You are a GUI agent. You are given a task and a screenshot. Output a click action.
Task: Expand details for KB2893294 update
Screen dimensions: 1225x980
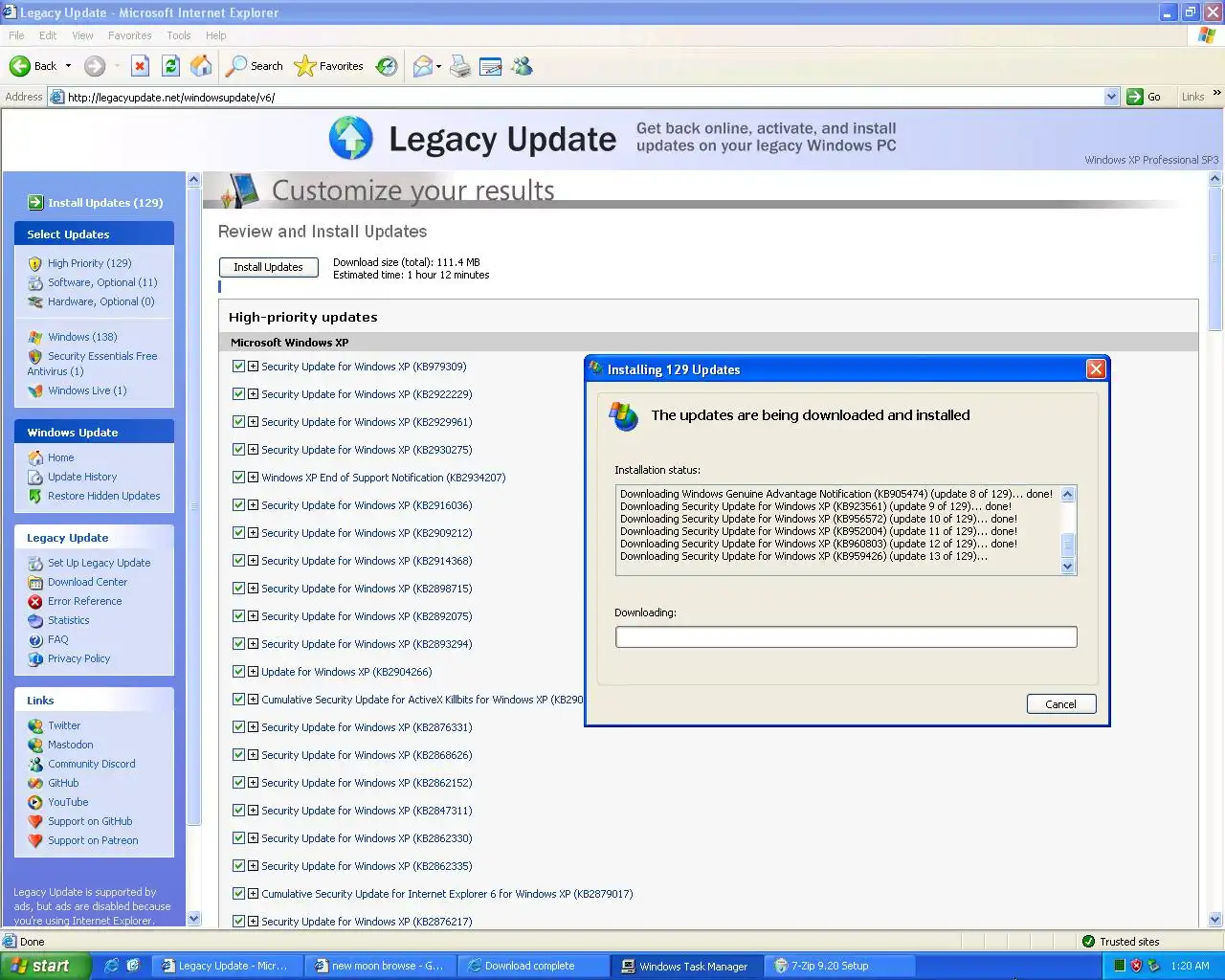(x=253, y=643)
